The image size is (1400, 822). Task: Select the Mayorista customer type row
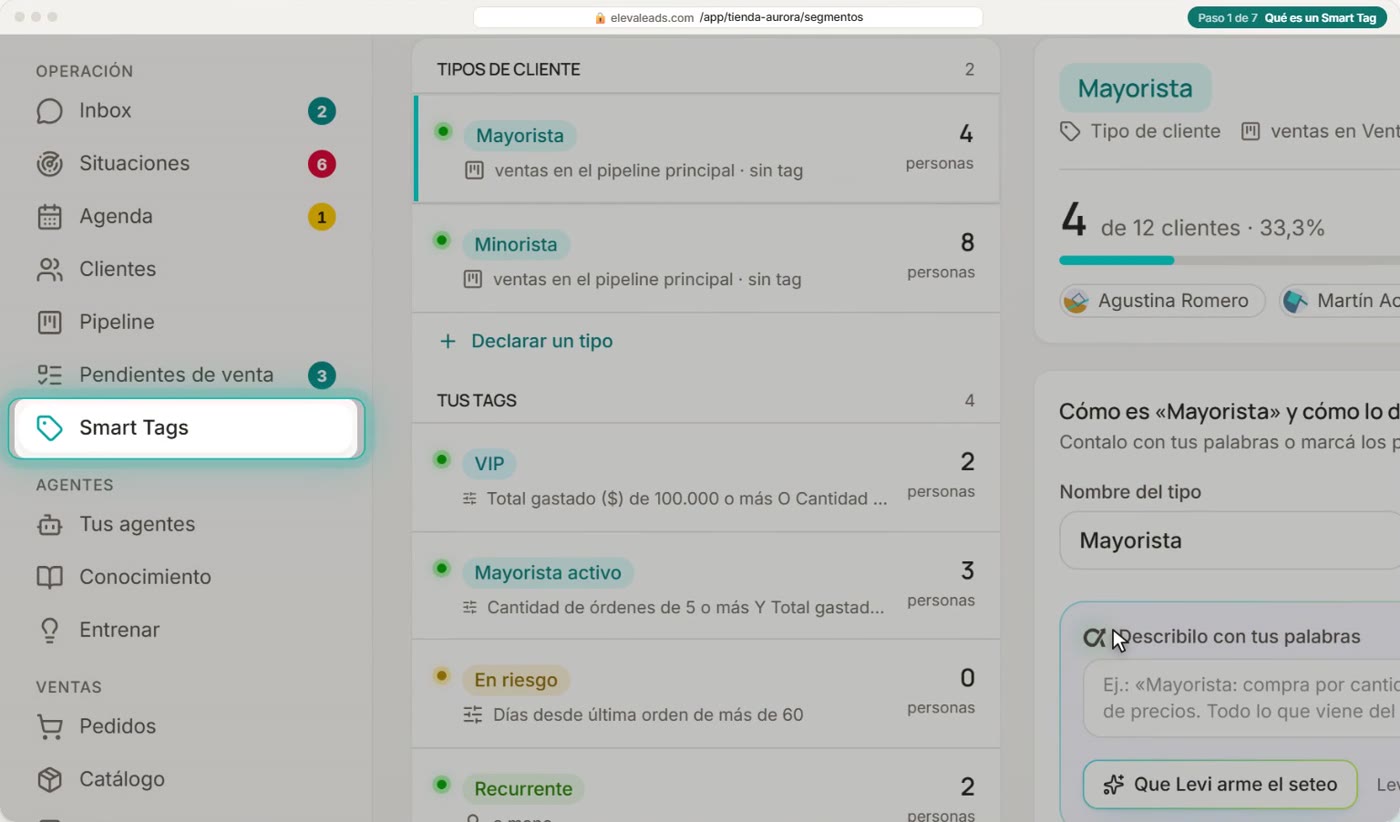pos(707,149)
